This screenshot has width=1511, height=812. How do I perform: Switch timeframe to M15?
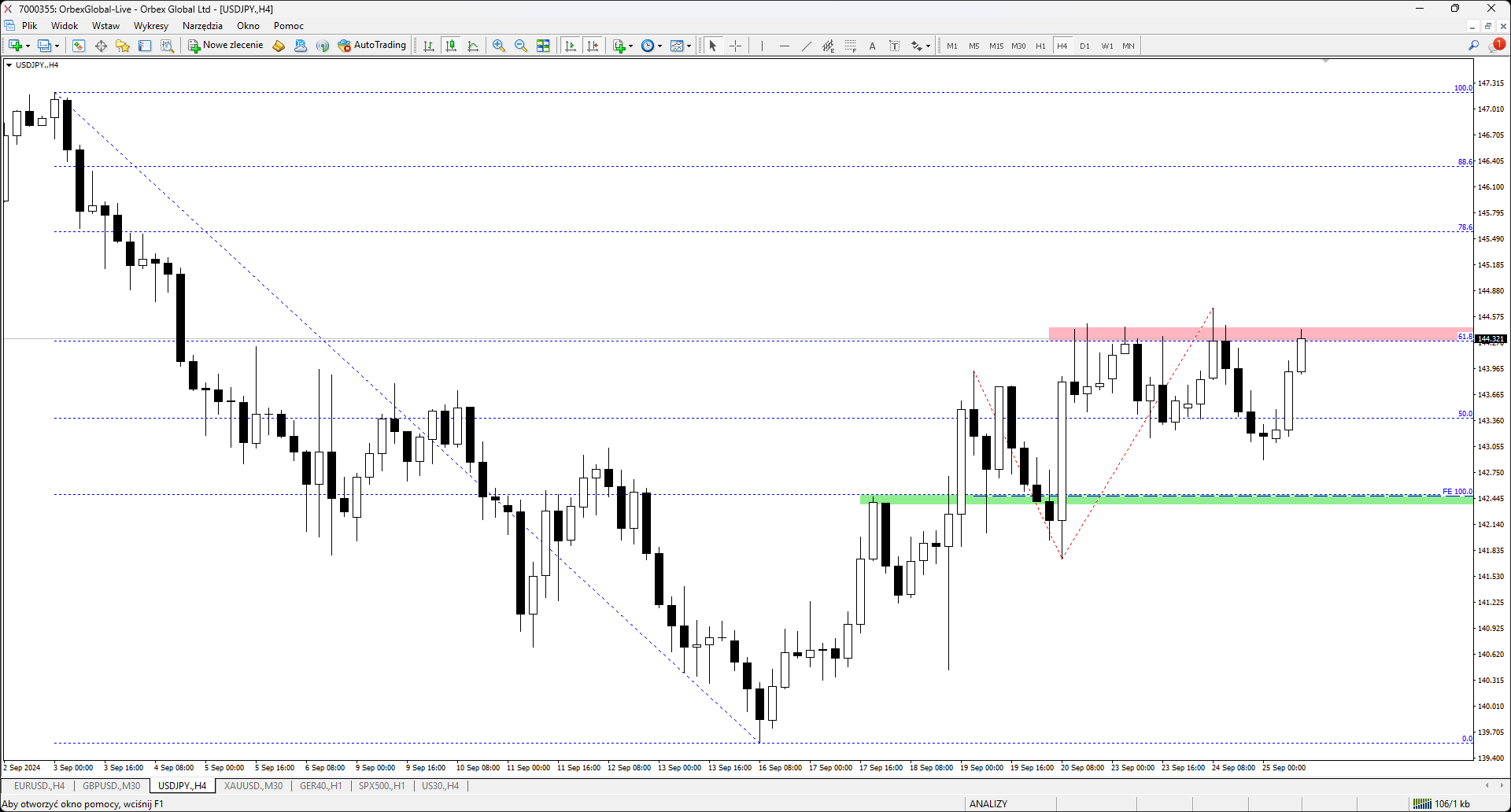point(996,46)
